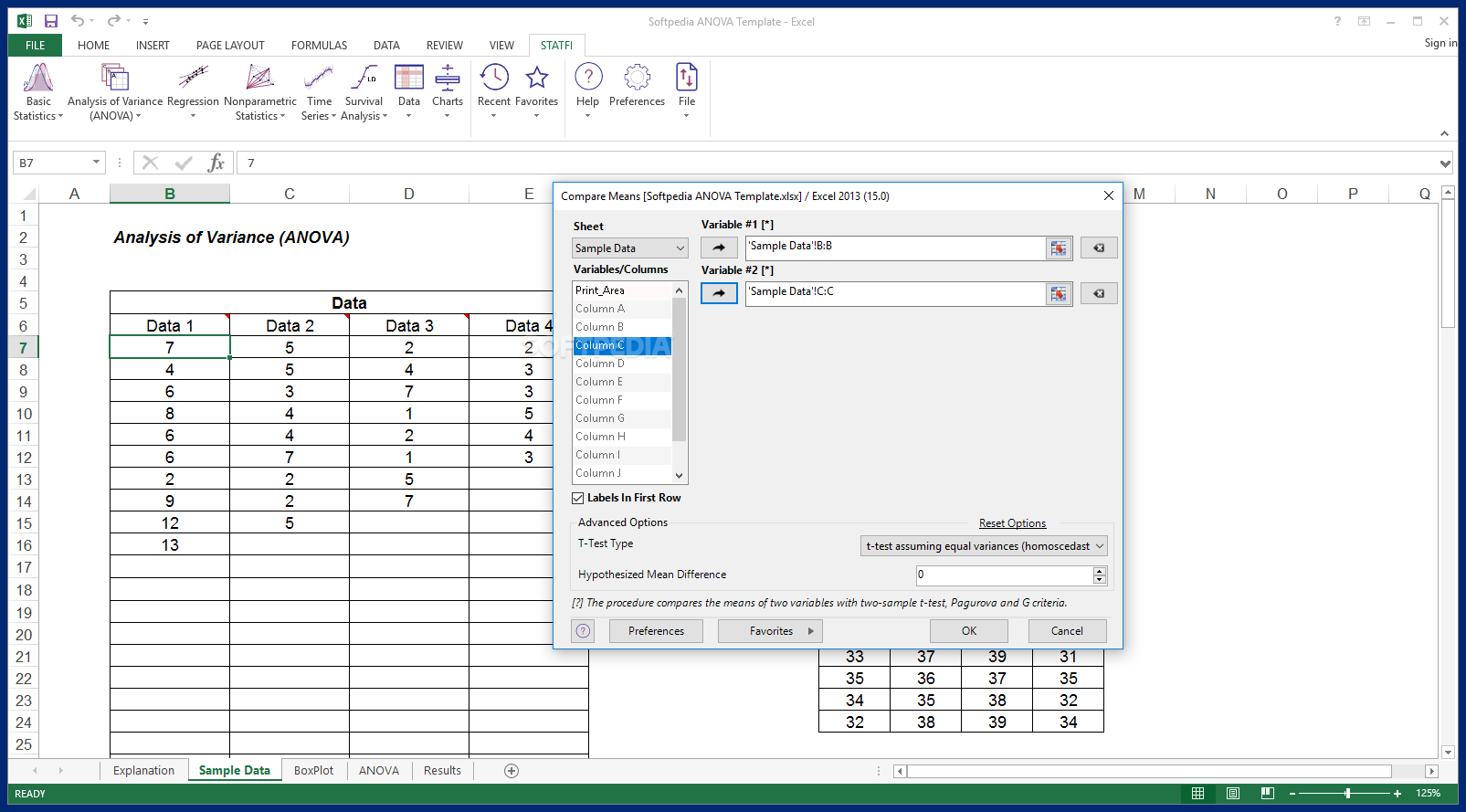Switch to Normal view icon in status bar
This screenshot has width=1466, height=812.
pos(1198,794)
